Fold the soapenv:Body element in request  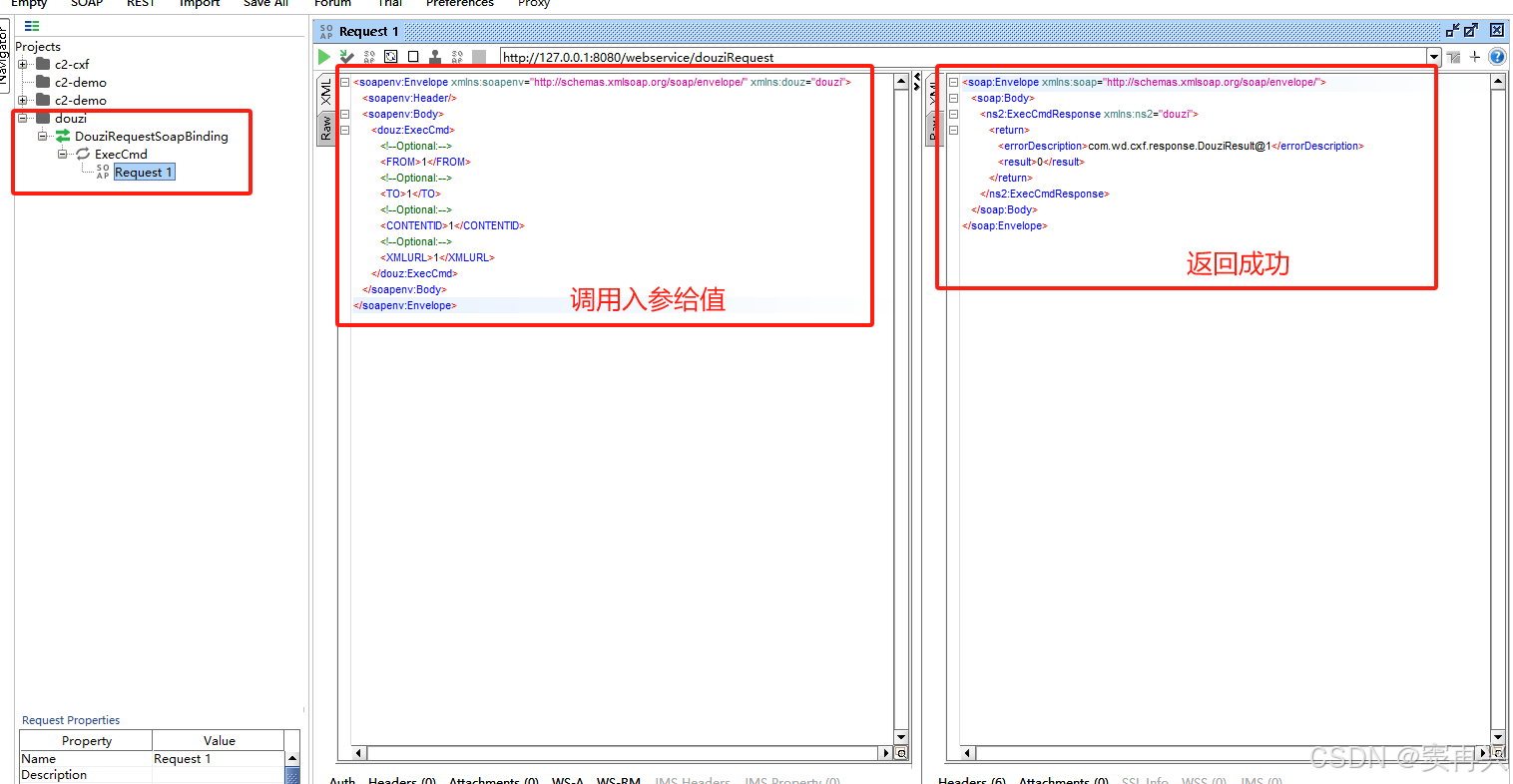click(x=345, y=114)
